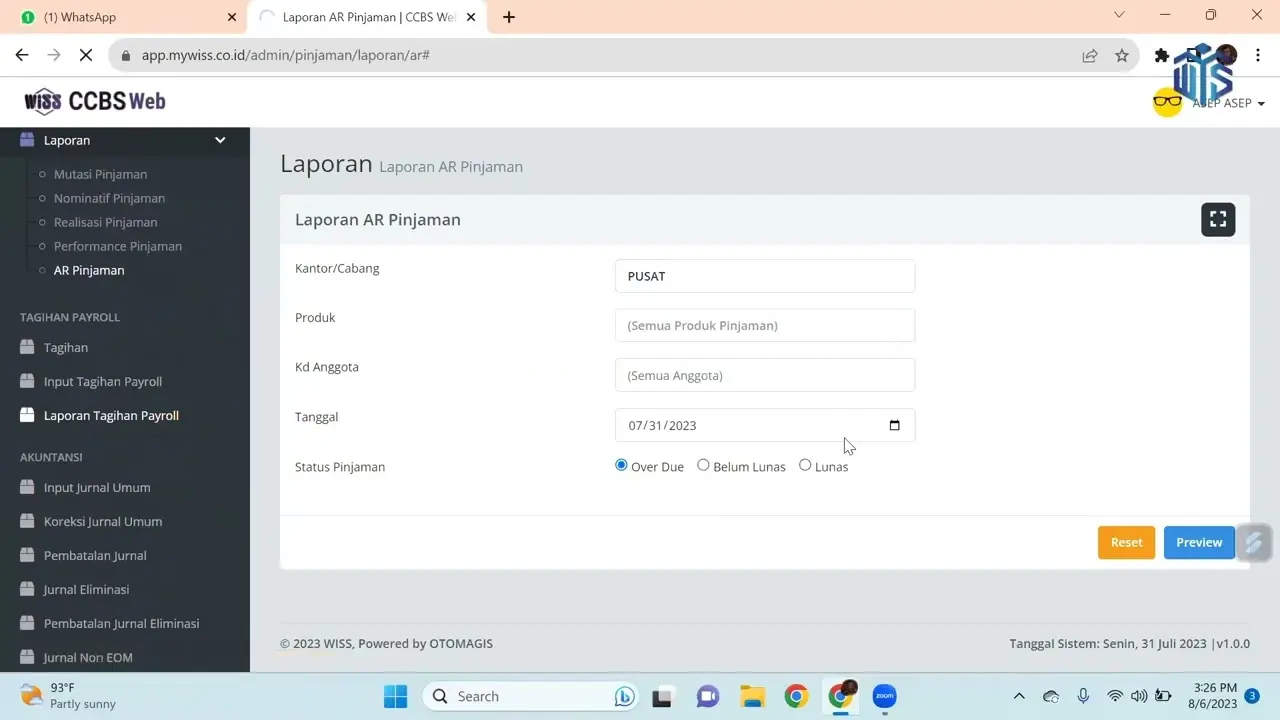The image size is (1280, 720).
Task: Open the Produk dropdown field
Action: click(x=764, y=325)
